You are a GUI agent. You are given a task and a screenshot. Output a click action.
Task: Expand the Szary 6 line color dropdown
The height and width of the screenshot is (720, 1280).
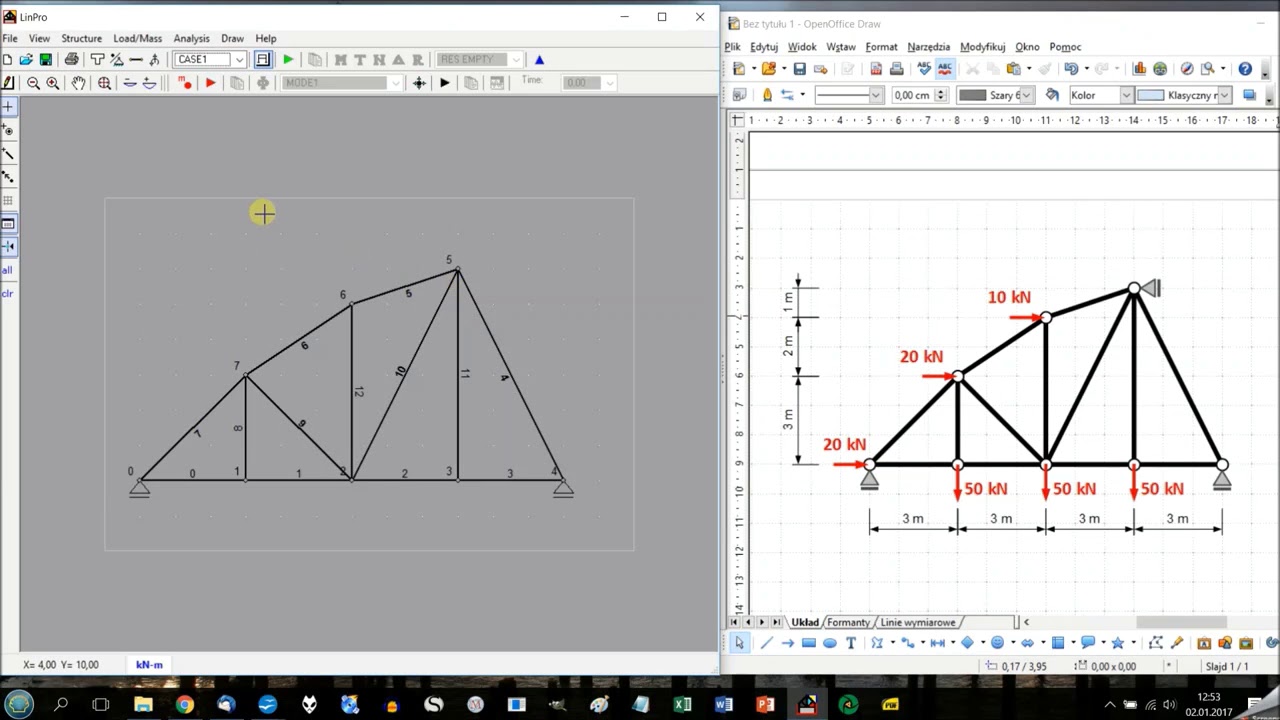point(1028,95)
